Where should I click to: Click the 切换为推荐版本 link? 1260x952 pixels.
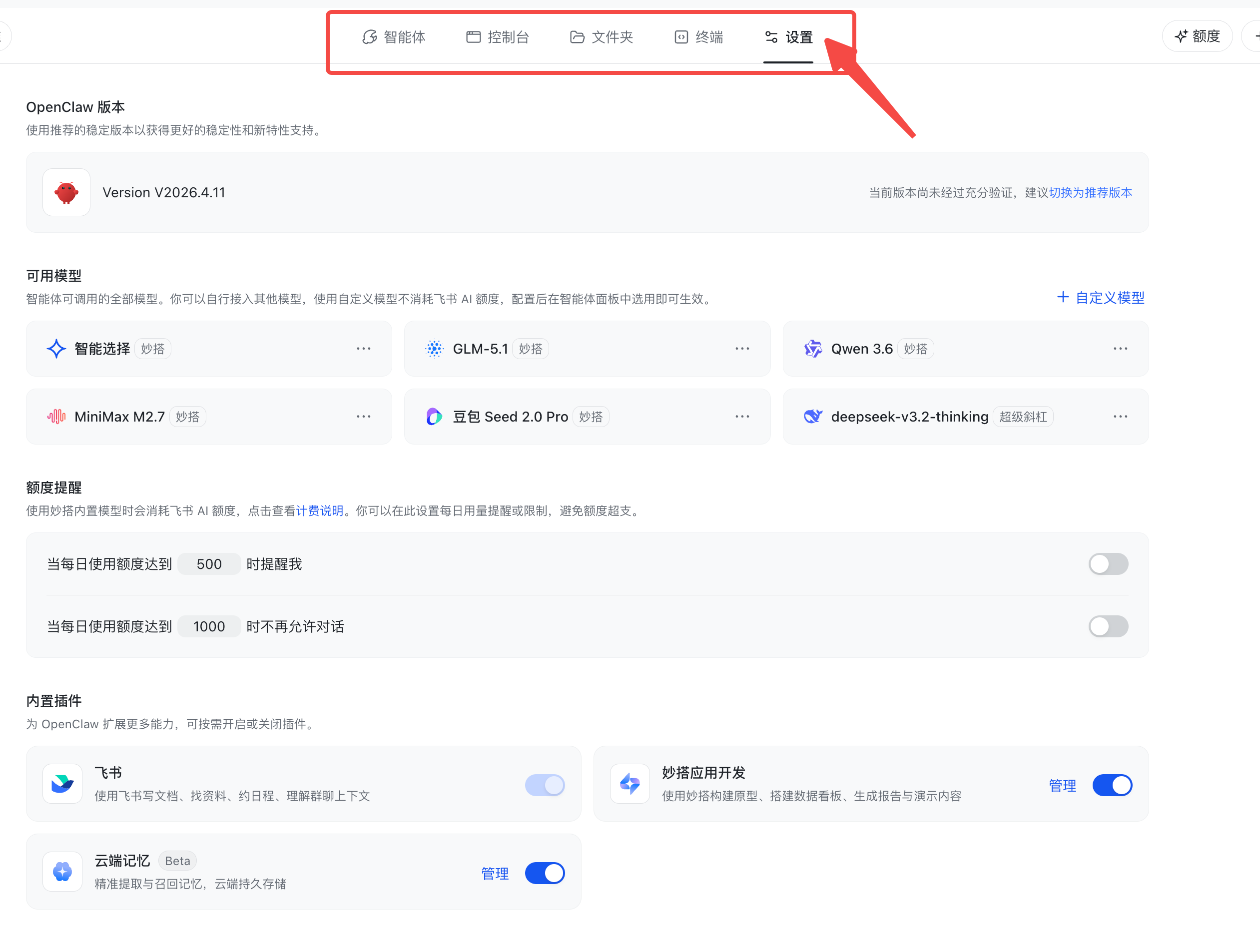[1090, 192]
